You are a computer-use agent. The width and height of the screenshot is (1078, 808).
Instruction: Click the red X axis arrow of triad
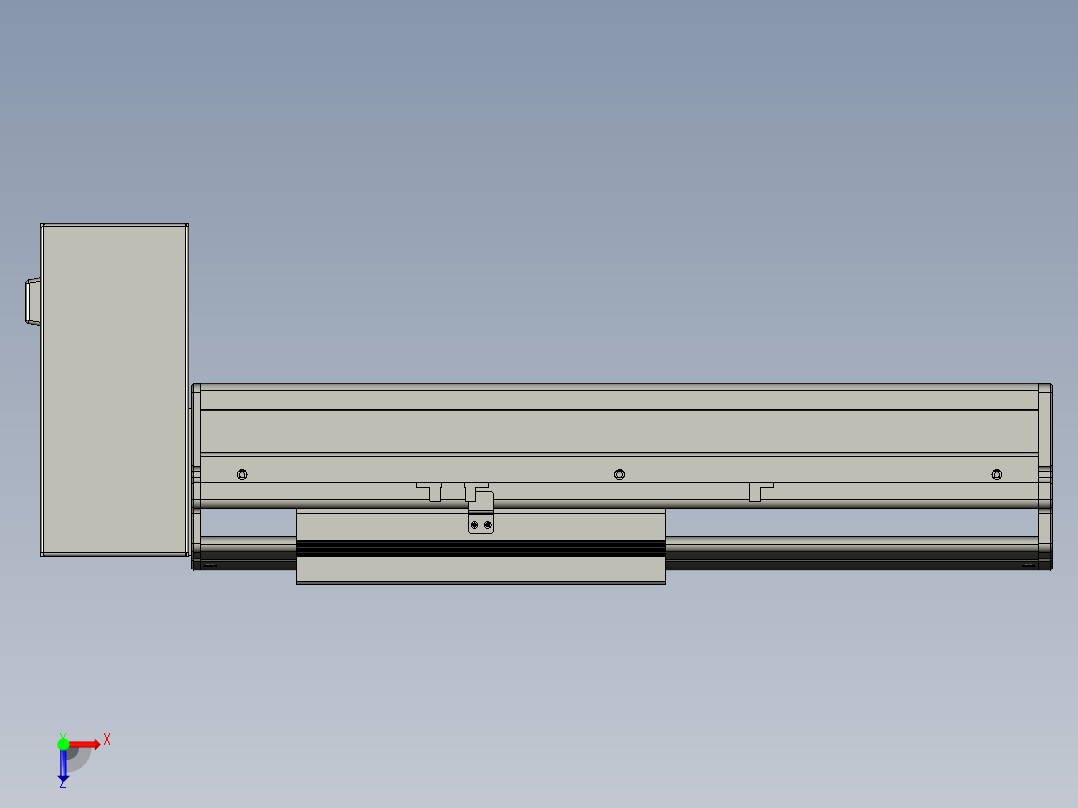pos(85,744)
